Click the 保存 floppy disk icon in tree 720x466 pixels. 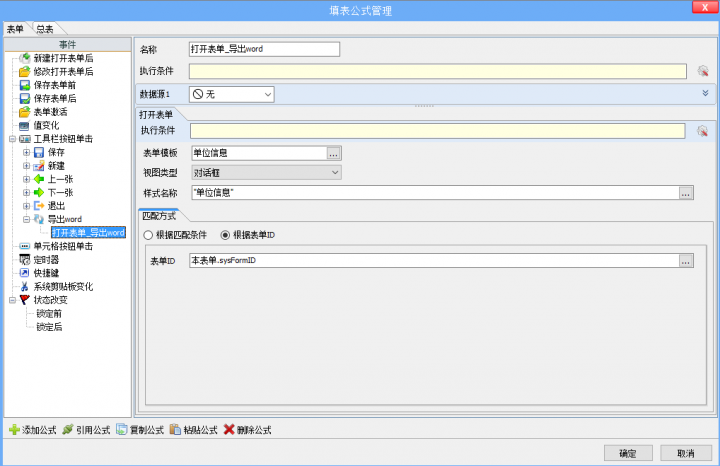[x=39, y=152]
